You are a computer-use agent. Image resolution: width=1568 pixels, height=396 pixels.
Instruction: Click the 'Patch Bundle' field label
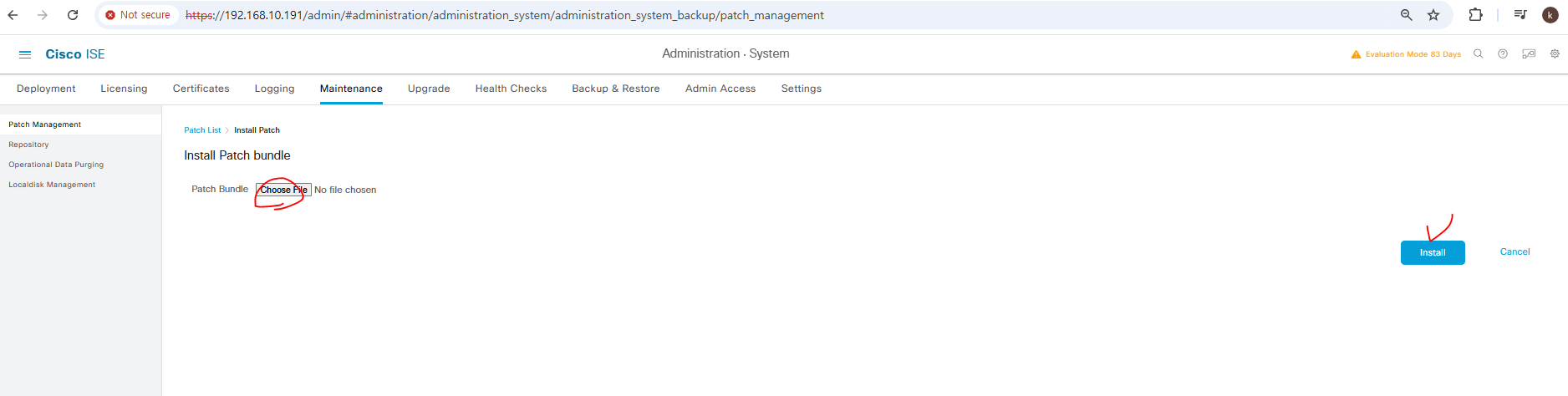coord(220,189)
